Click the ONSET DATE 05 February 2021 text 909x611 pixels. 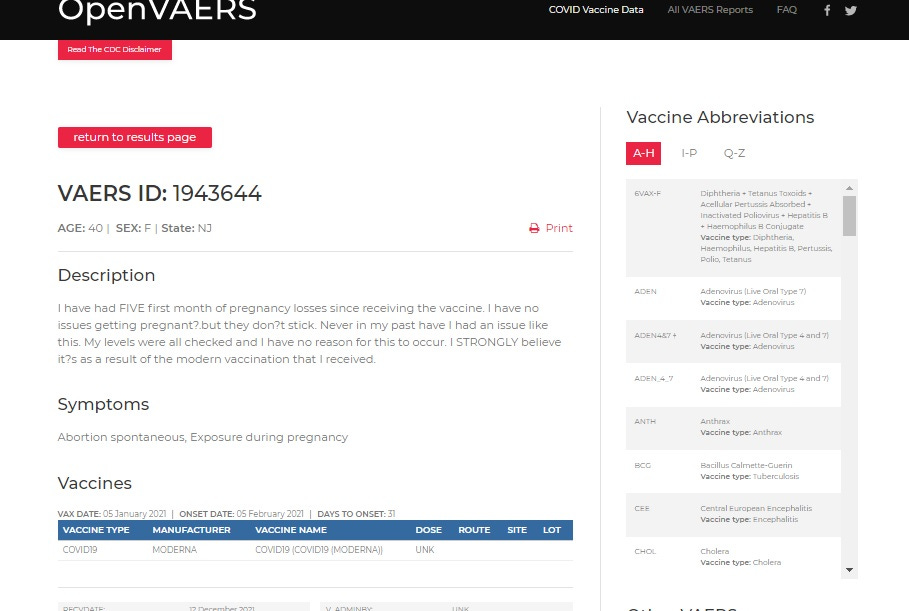point(241,514)
